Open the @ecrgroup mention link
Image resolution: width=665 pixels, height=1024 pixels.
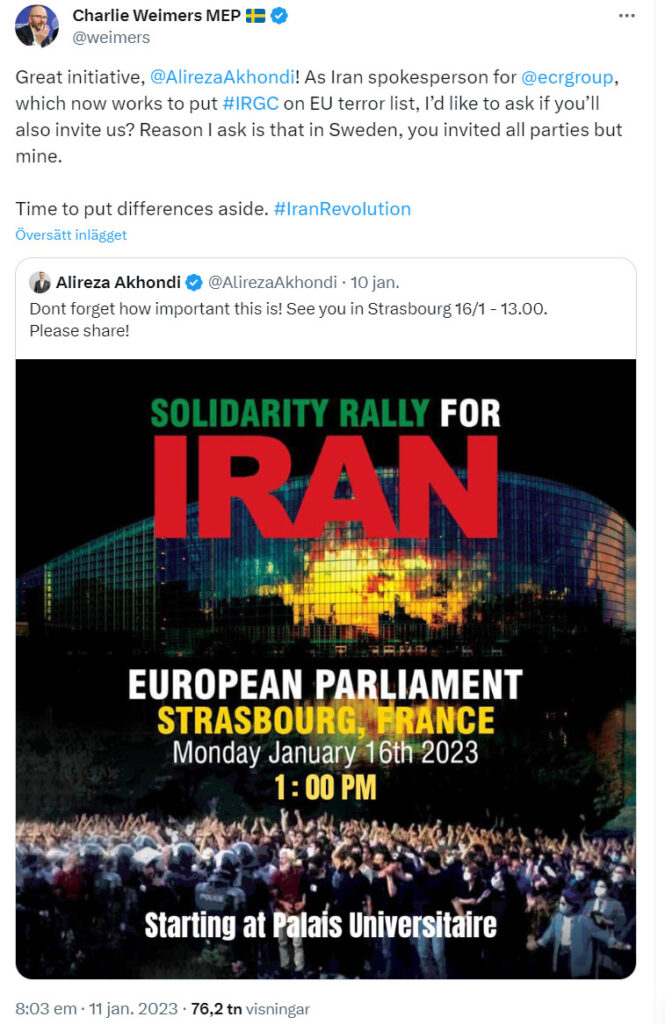click(x=567, y=77)
